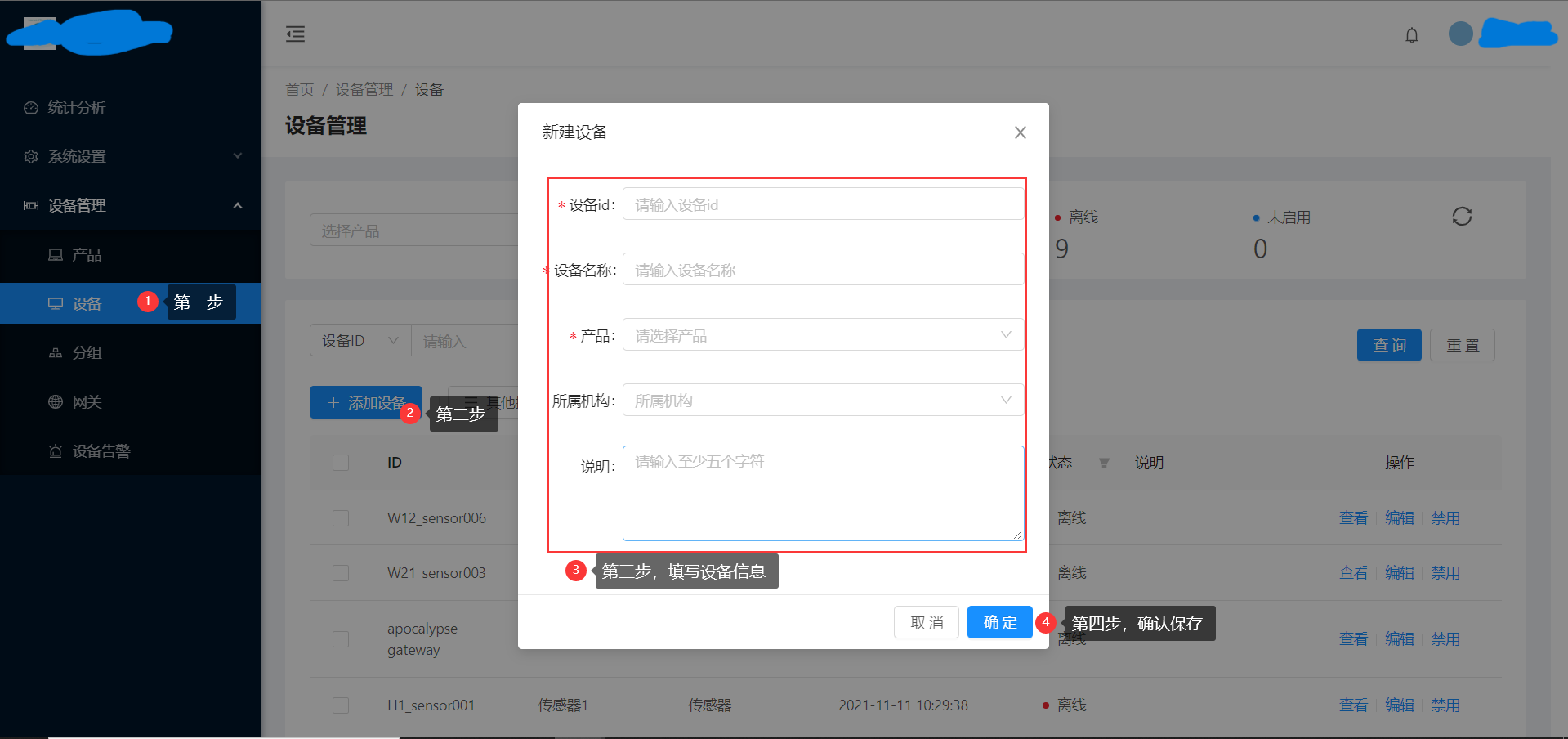Viewport: 1568px width, 739px height.
Task: Close the 新建设备 dialog
Action: pyautogui.click(x=1020, y=132)
